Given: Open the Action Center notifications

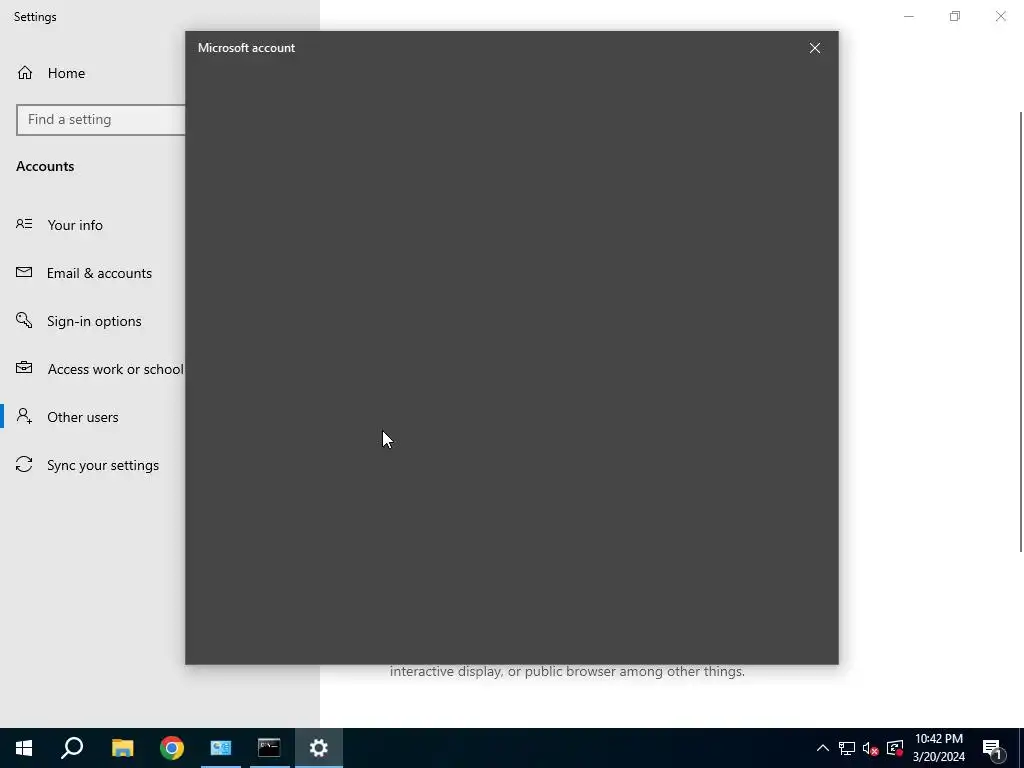Looking at the screenshot, I should pos(993,748).
